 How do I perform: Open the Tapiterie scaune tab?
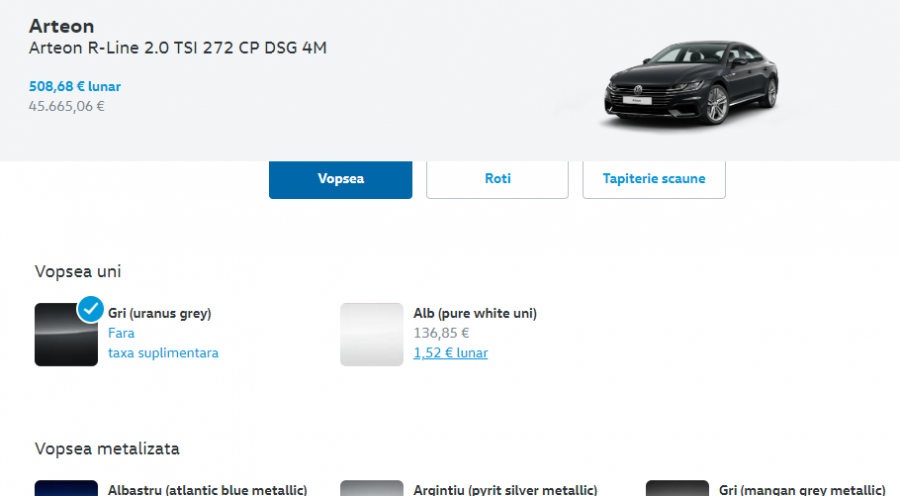654,179
